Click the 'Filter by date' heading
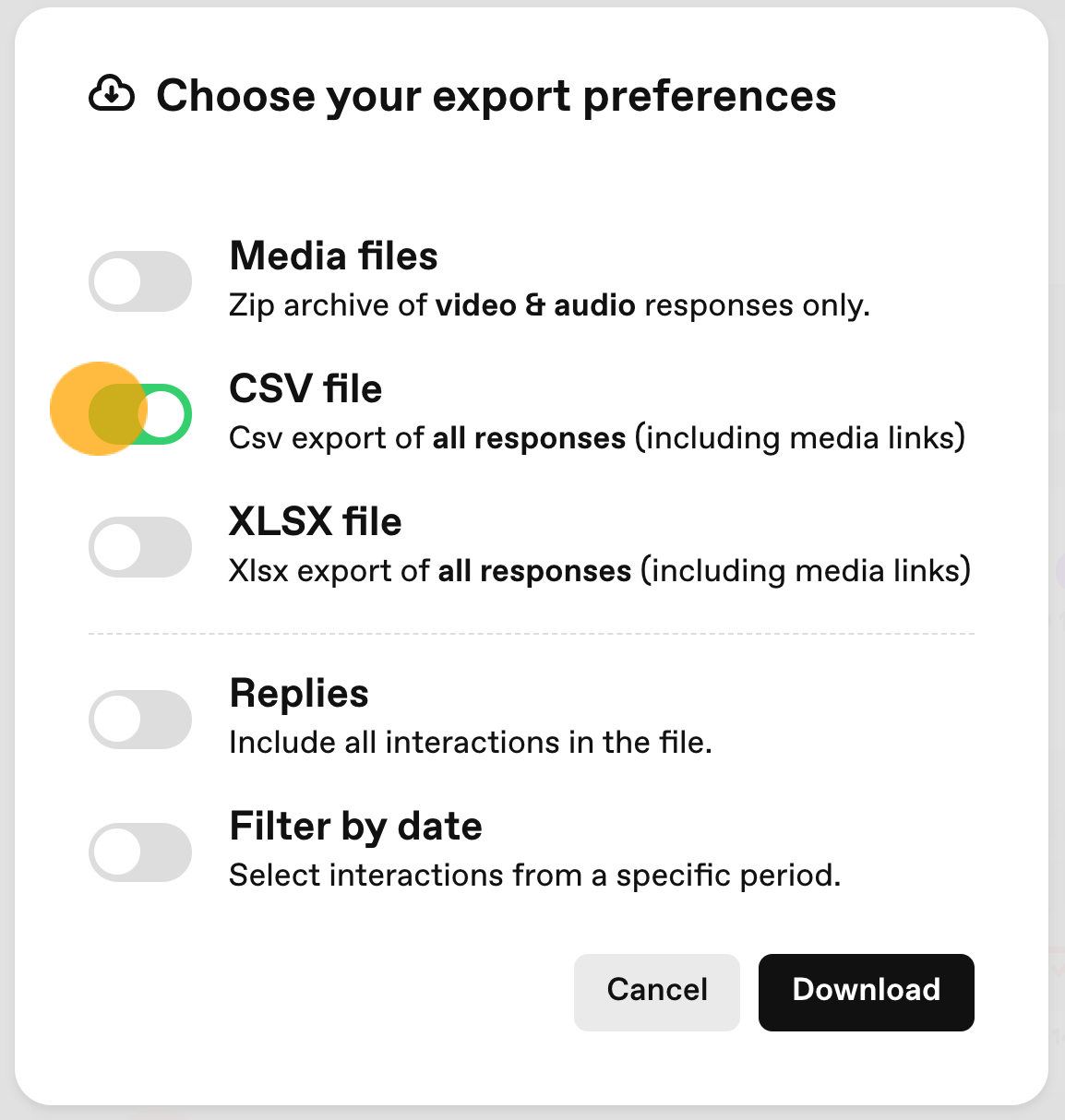Screen dimensions: 1065x1120 [356, 827]
